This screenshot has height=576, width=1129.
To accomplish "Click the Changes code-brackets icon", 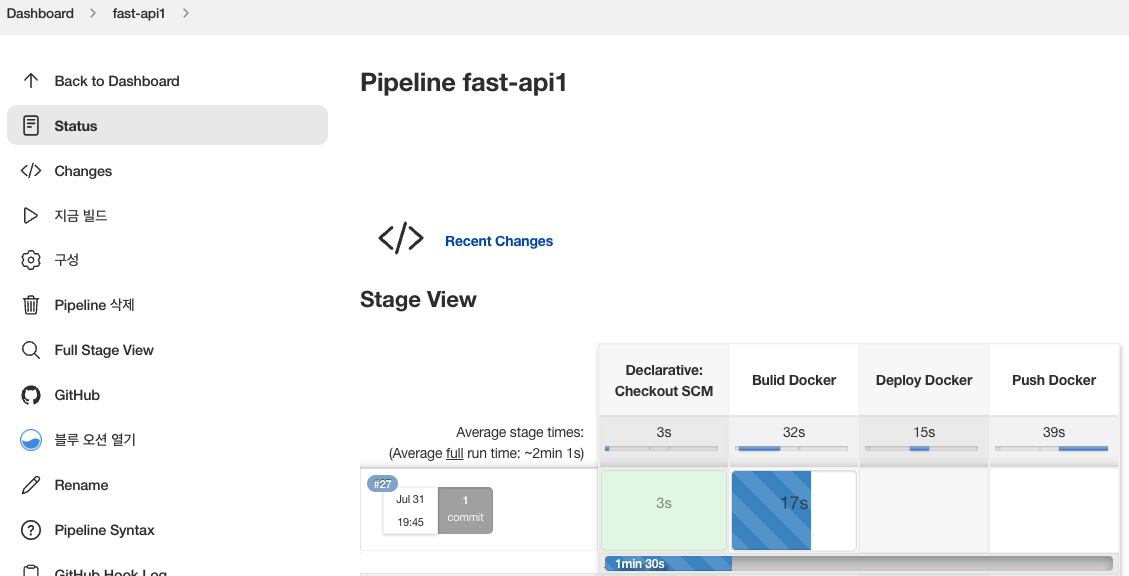I will tap(31, 171).
